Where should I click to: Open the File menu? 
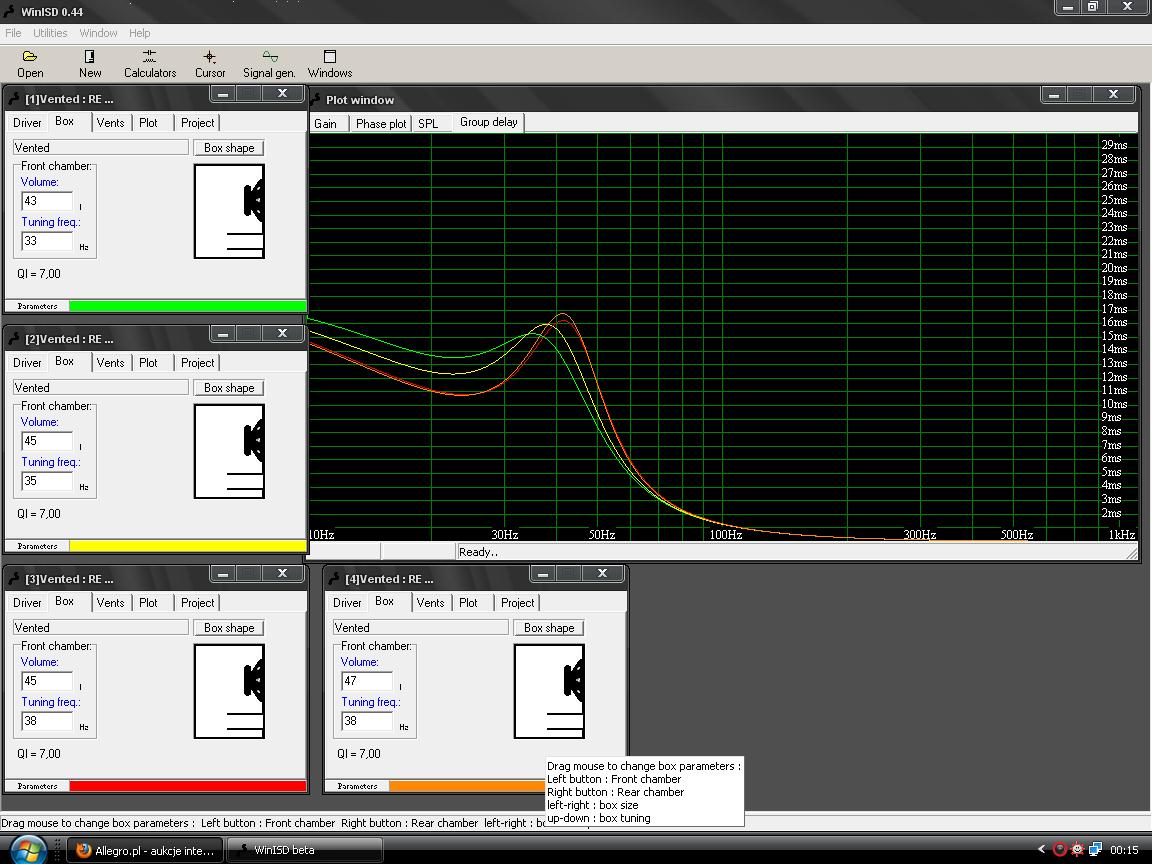(13, 33)
